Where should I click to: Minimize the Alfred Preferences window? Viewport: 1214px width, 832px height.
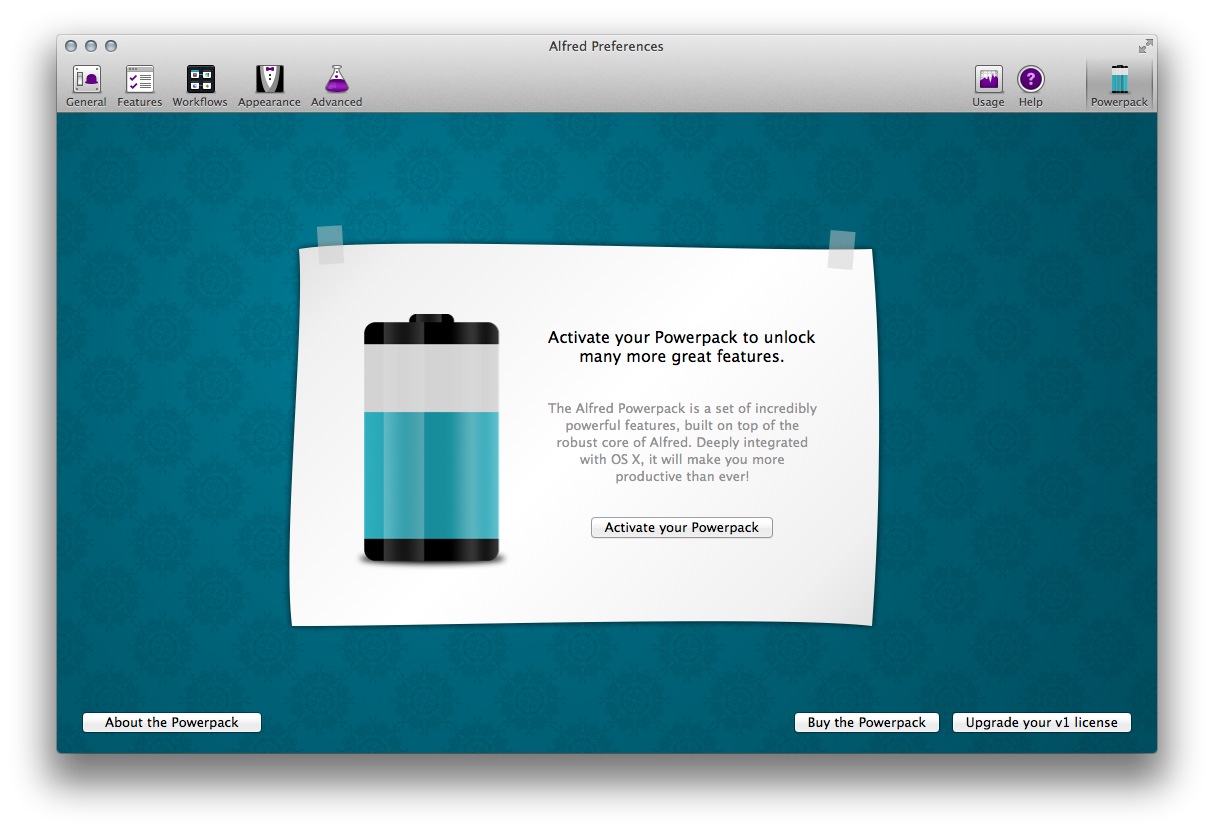(91, 46)
